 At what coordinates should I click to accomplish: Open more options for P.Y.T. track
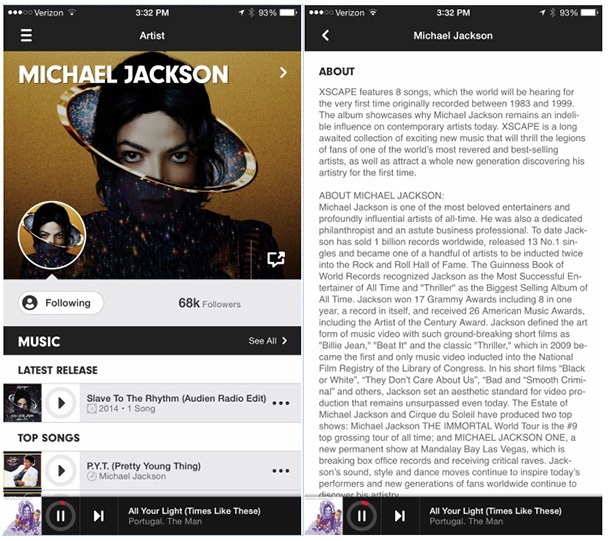[x=280, y=471]
